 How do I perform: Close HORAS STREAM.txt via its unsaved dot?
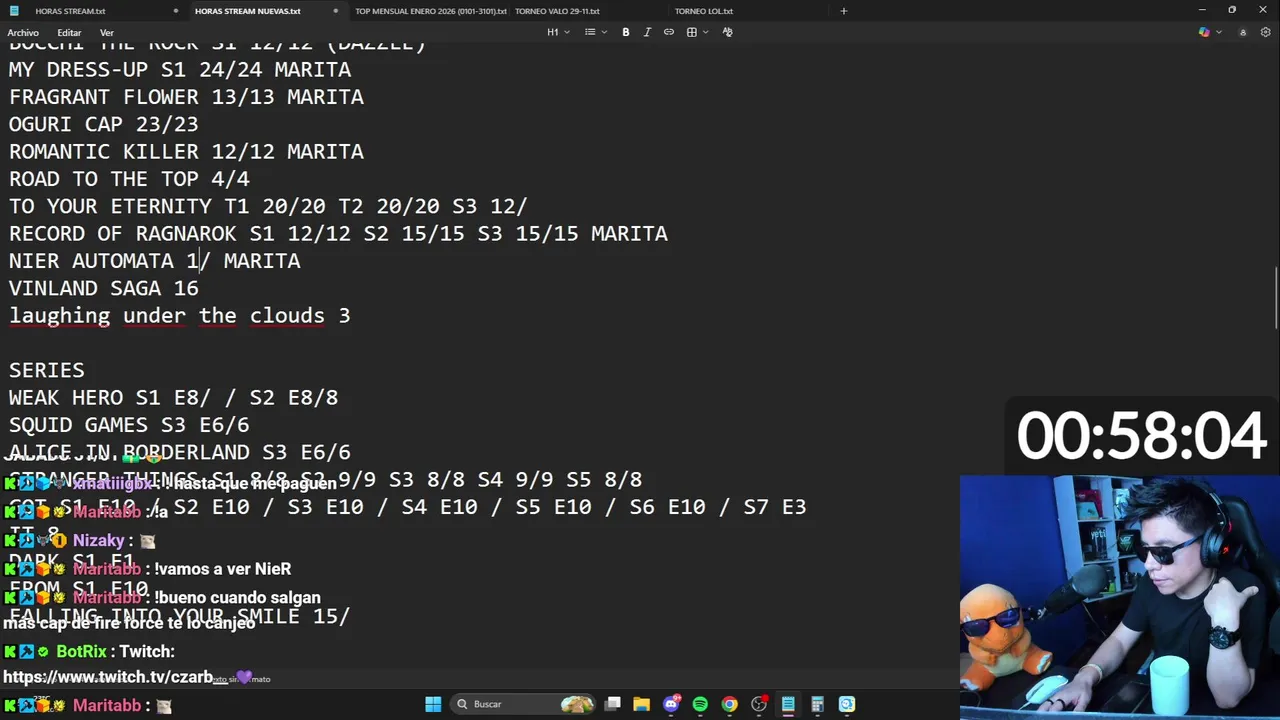click(x=176, y=11)
